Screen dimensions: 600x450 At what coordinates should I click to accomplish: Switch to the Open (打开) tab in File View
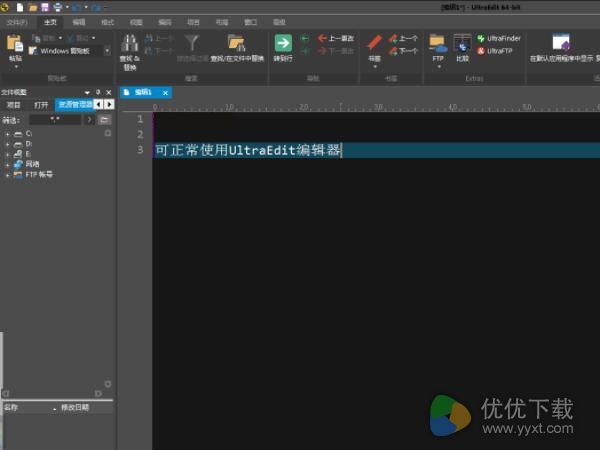(x=41, y=104)
